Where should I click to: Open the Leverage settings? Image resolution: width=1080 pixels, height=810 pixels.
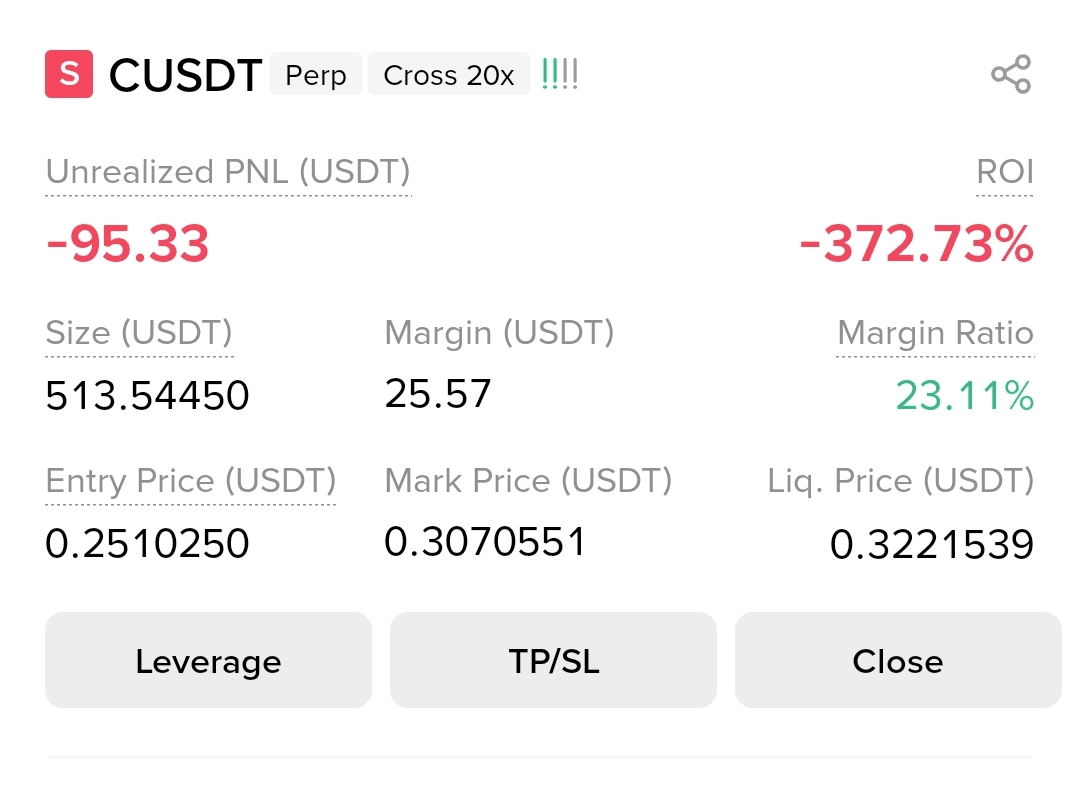208,661
